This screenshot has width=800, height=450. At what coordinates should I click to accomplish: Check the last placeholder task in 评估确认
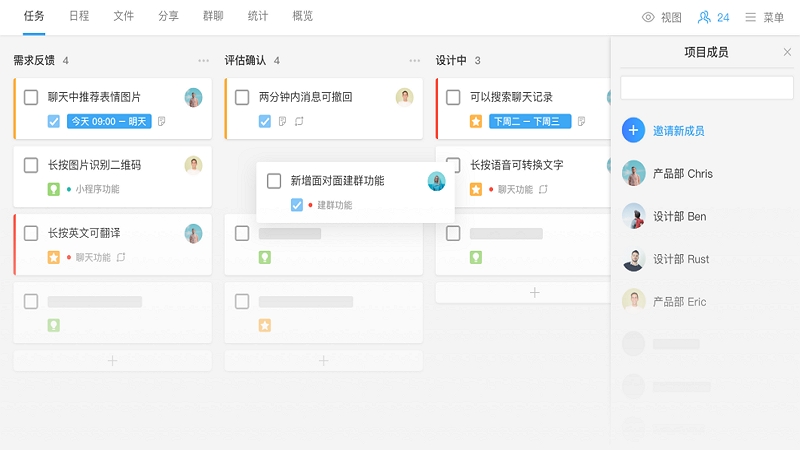tap(242, 302)
